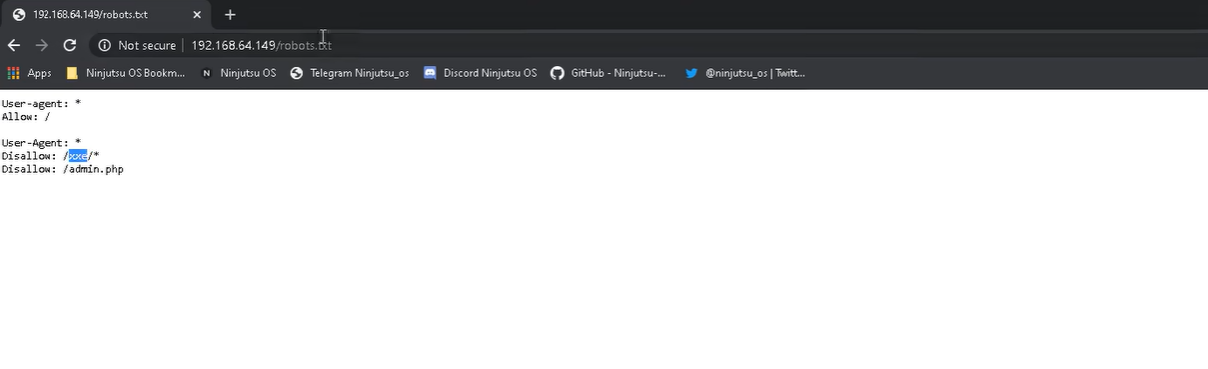Open the Apps grid shortcut
Screen dimensions: 1208x369
[30, 73]
